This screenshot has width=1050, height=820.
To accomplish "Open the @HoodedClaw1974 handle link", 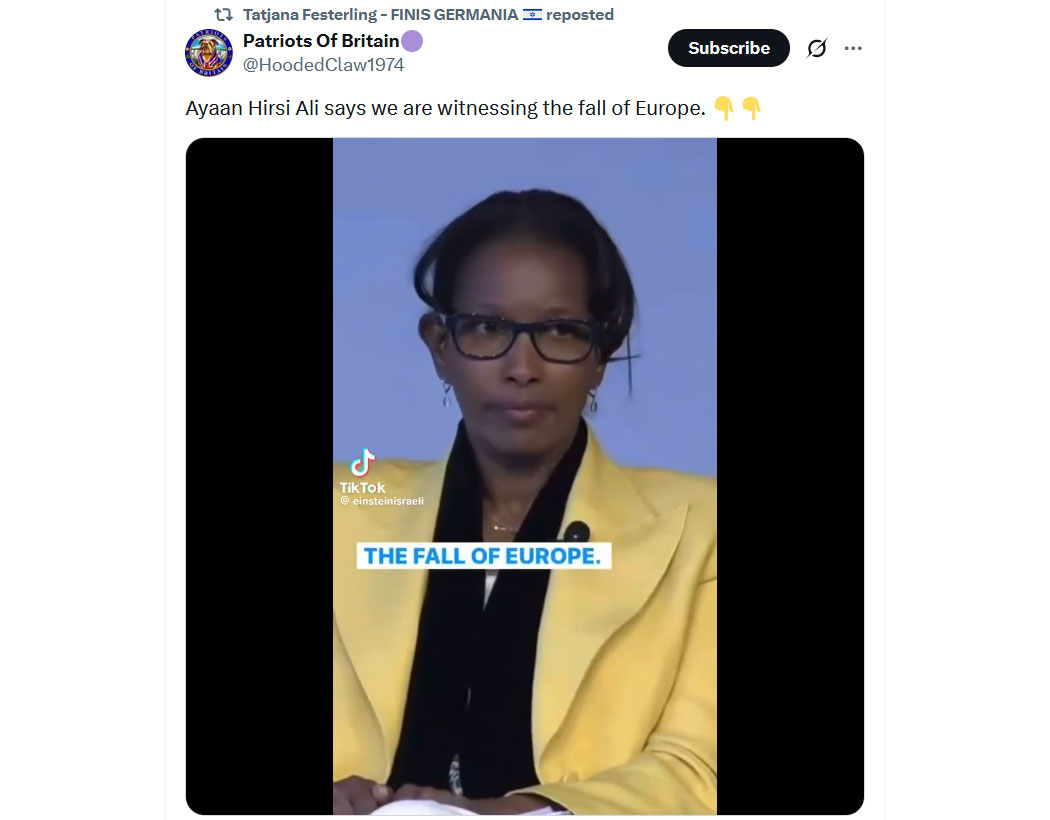I will pos(323,65).
